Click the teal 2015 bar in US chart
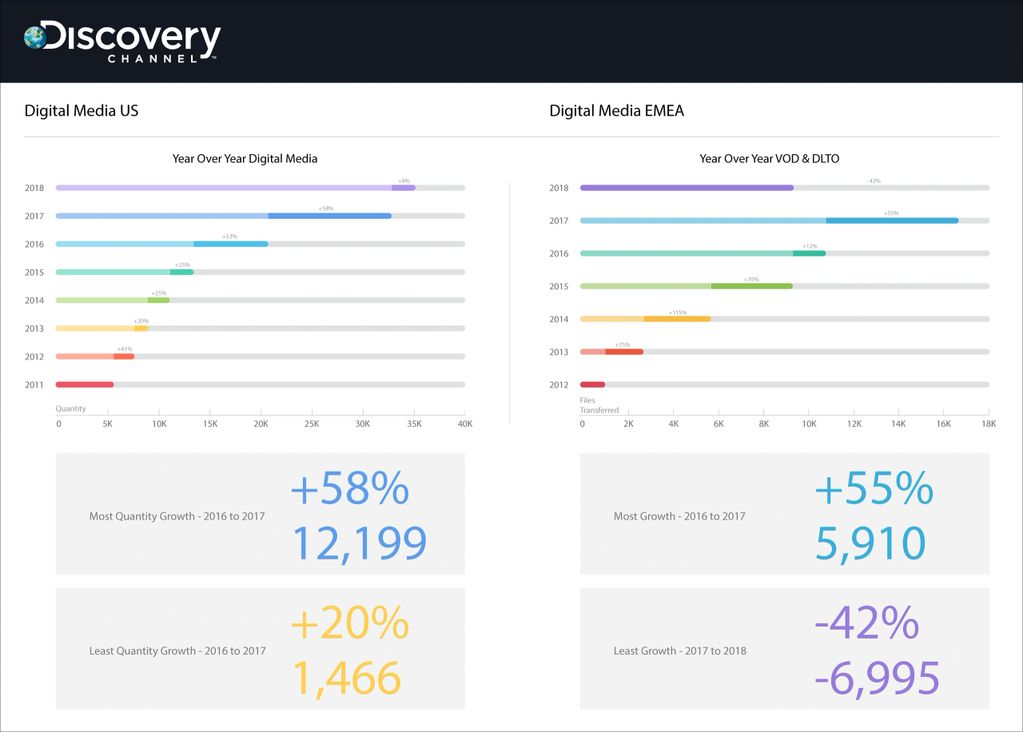The width and height of the screenshot is (1023, 732). (x=125, y=272)
